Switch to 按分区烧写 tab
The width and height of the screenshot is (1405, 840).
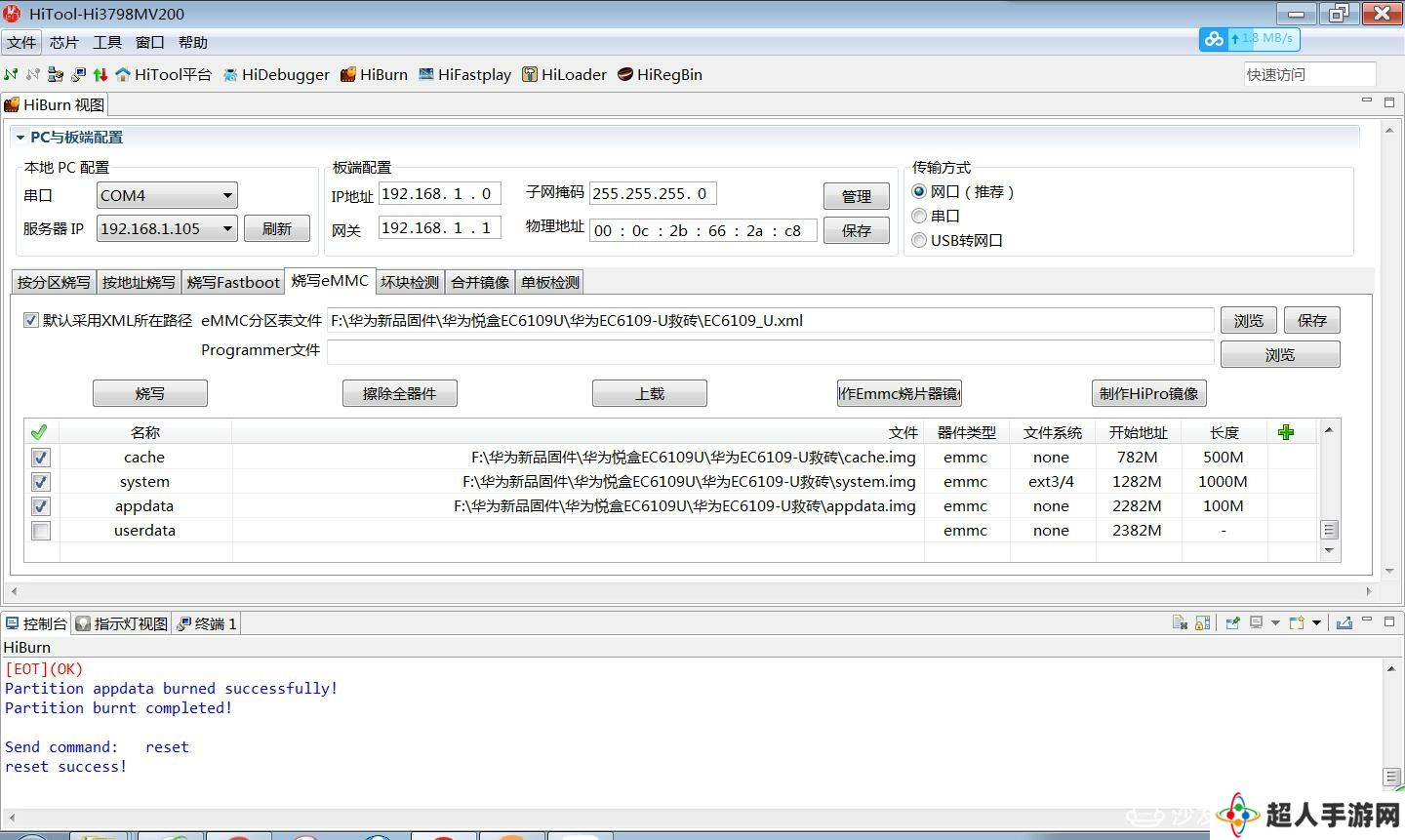point(54,282)
